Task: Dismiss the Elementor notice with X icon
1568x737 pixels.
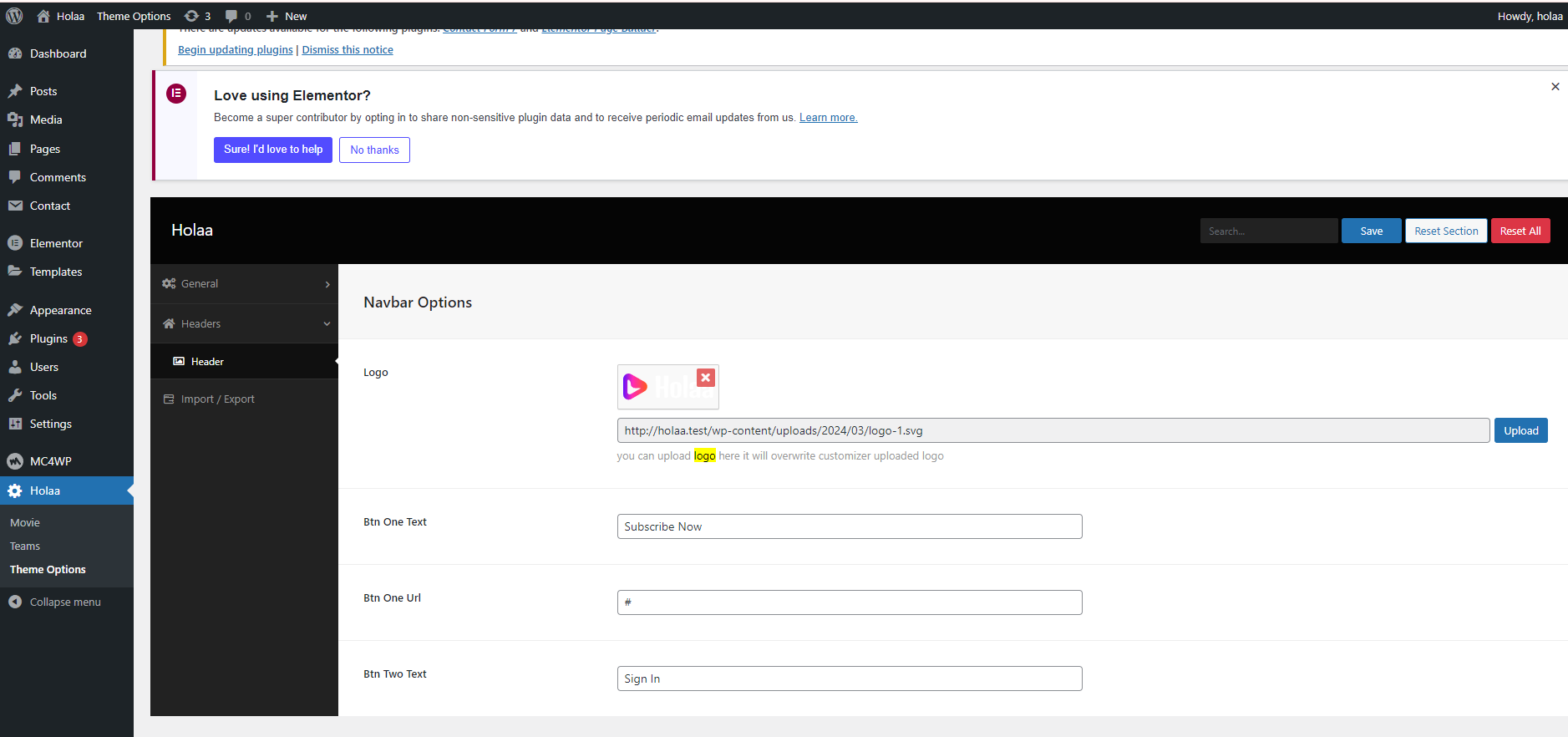Action: [x=1555, y=87]
